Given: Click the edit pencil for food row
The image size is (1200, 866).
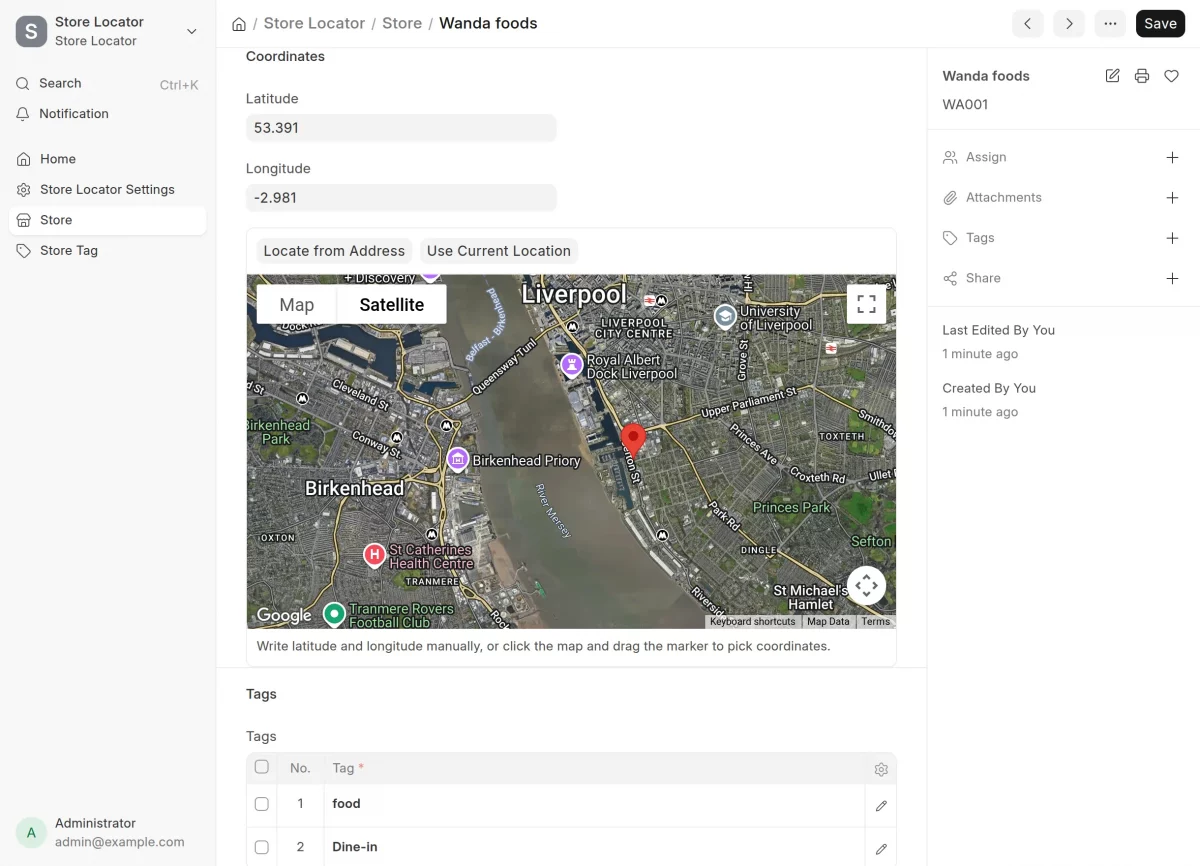Looking at the screenshot, I should (x=881, y=805).
